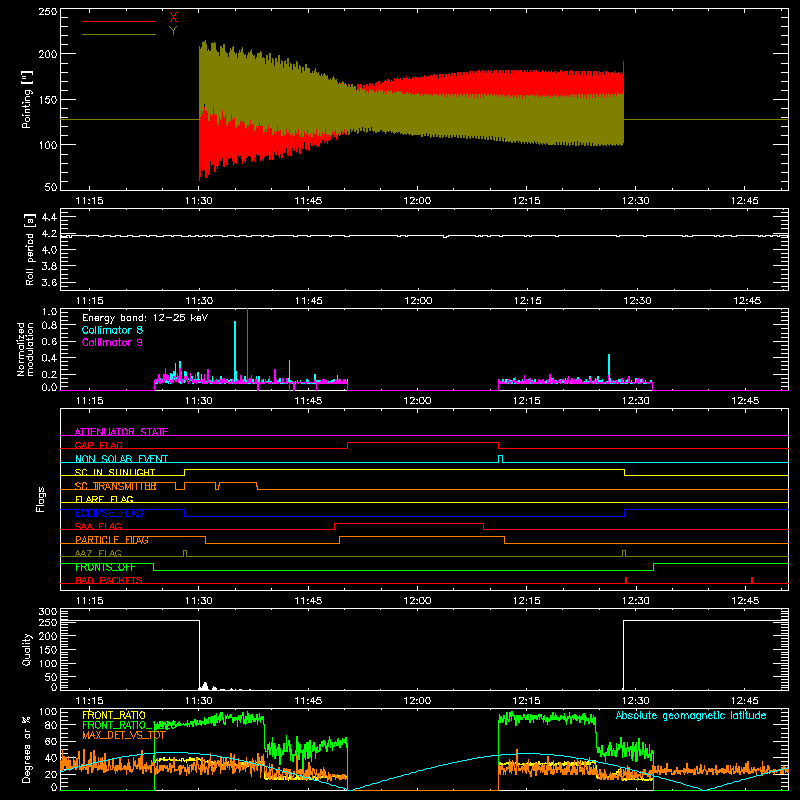The width and height of the screenshot is (800, 800).
Task: Click 11:45 tick label under Roll period plot
Action: 308,301
